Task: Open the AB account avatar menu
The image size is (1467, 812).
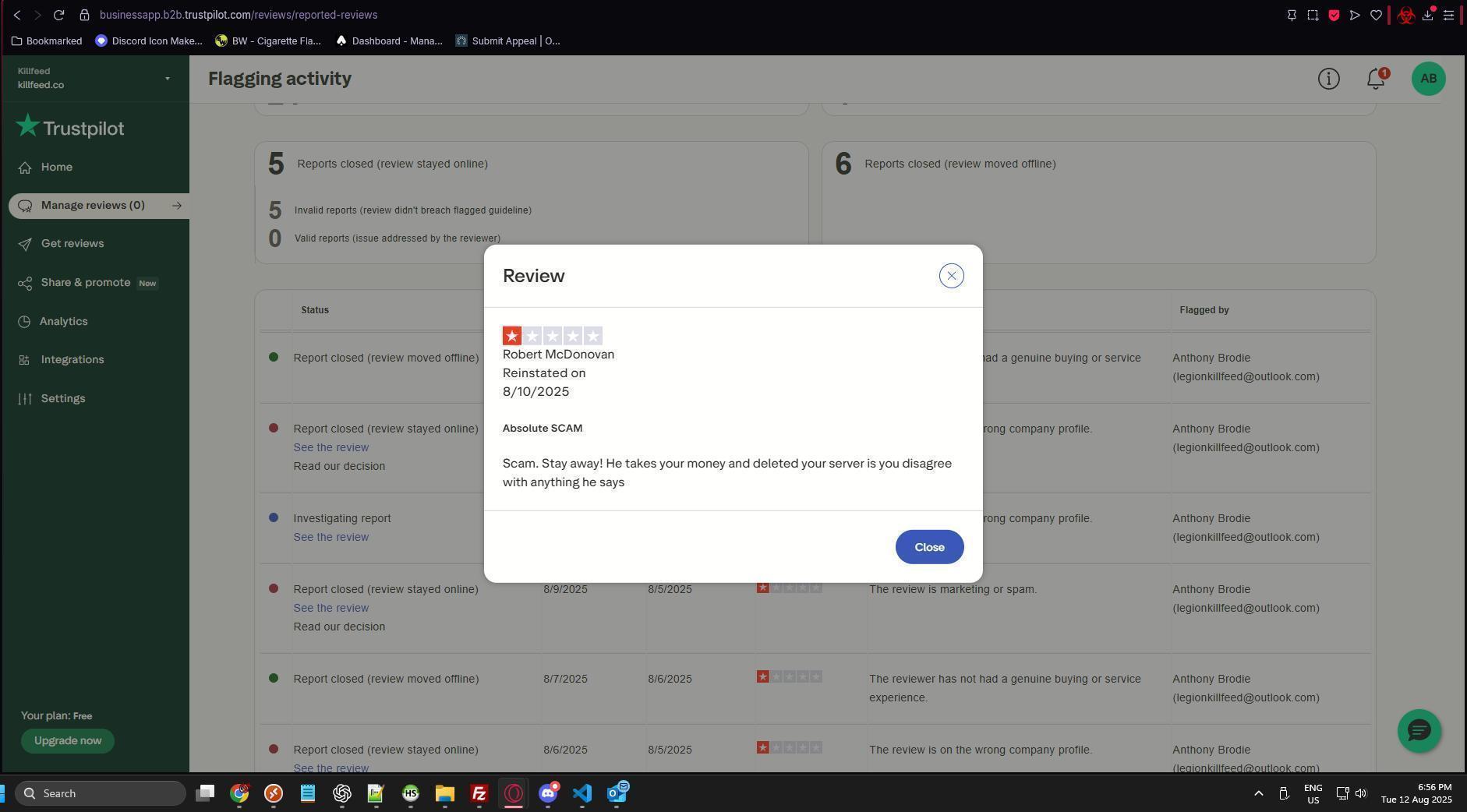Action: point(1428,79)
